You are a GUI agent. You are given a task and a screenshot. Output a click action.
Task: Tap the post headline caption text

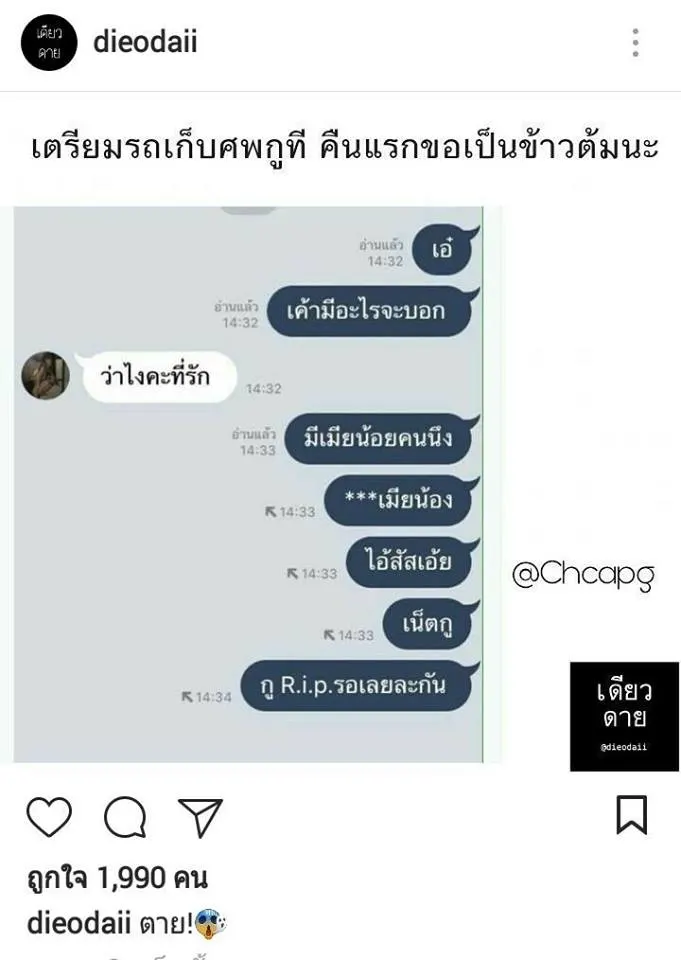[345, 149]
